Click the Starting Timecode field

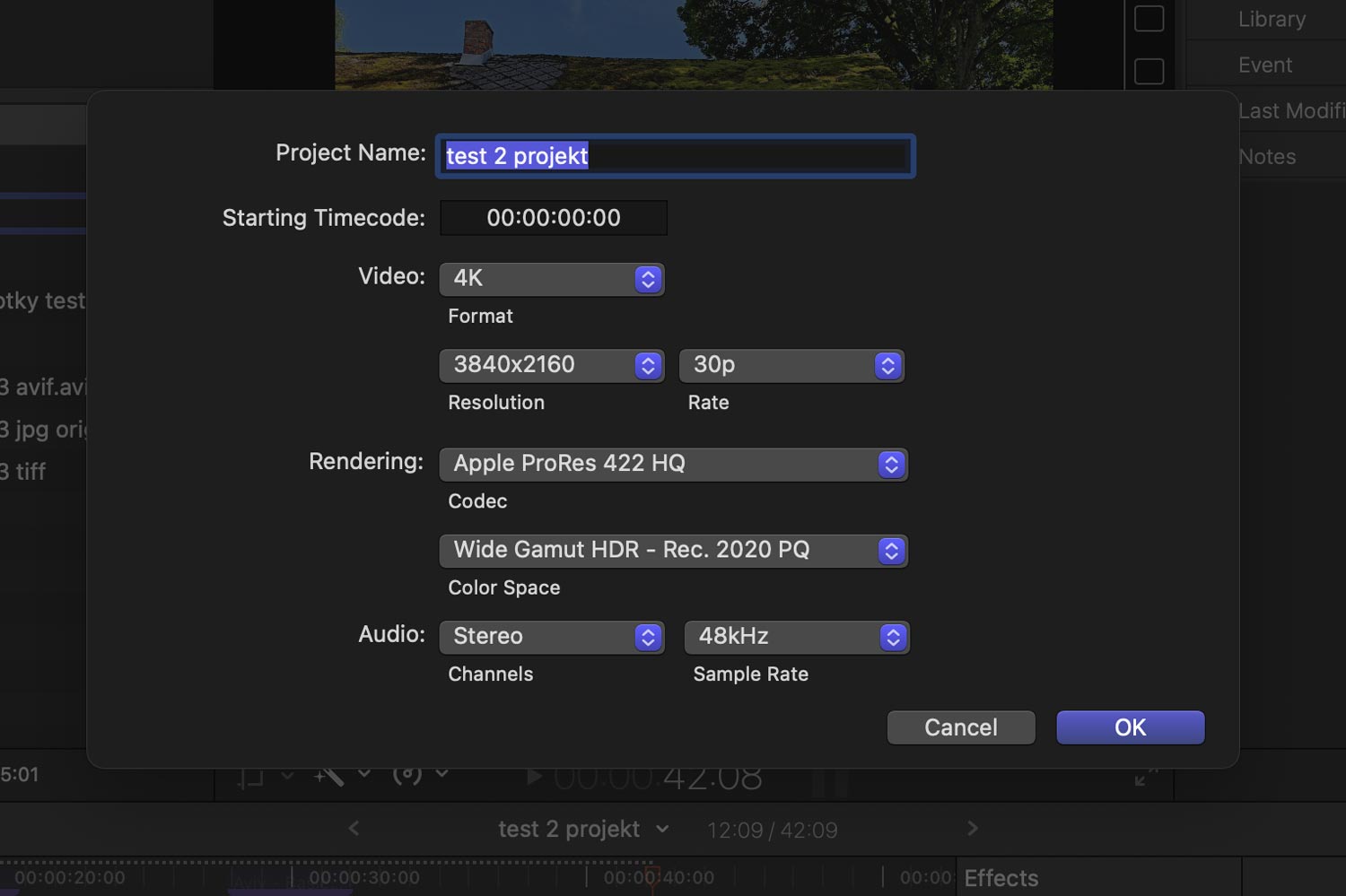pos(553,218)
